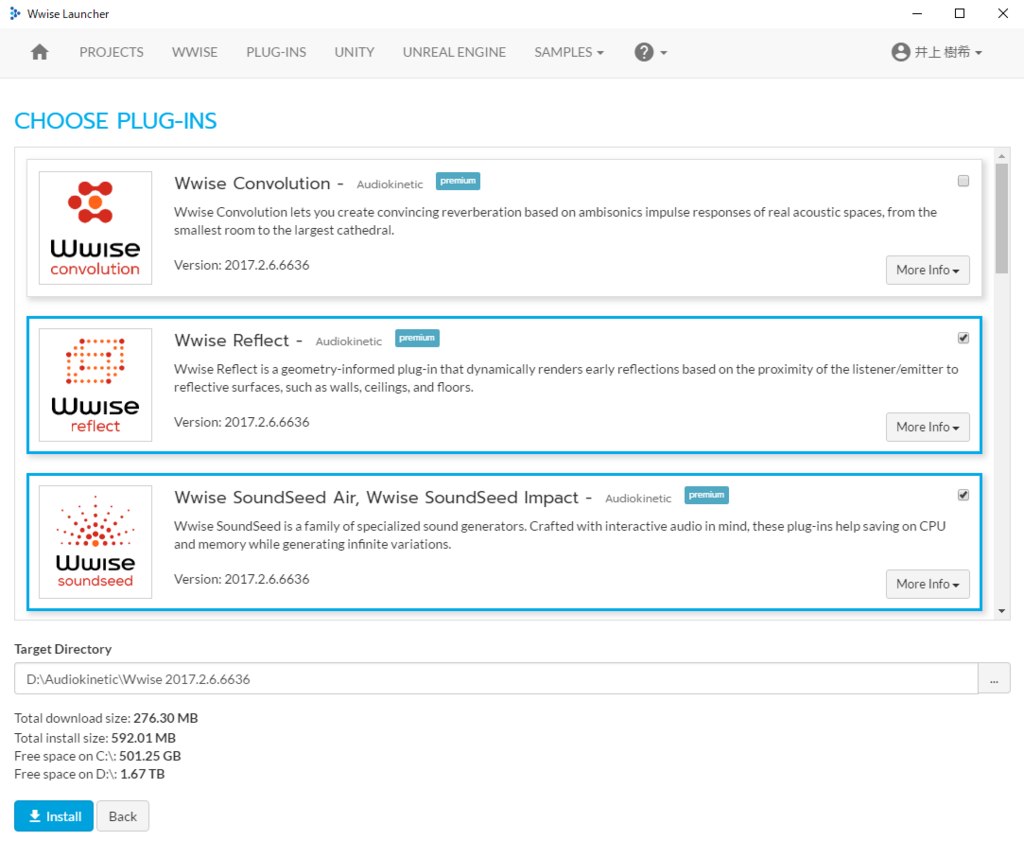Click the Free space on D:\ 1.67 TB text

[89, 774]
